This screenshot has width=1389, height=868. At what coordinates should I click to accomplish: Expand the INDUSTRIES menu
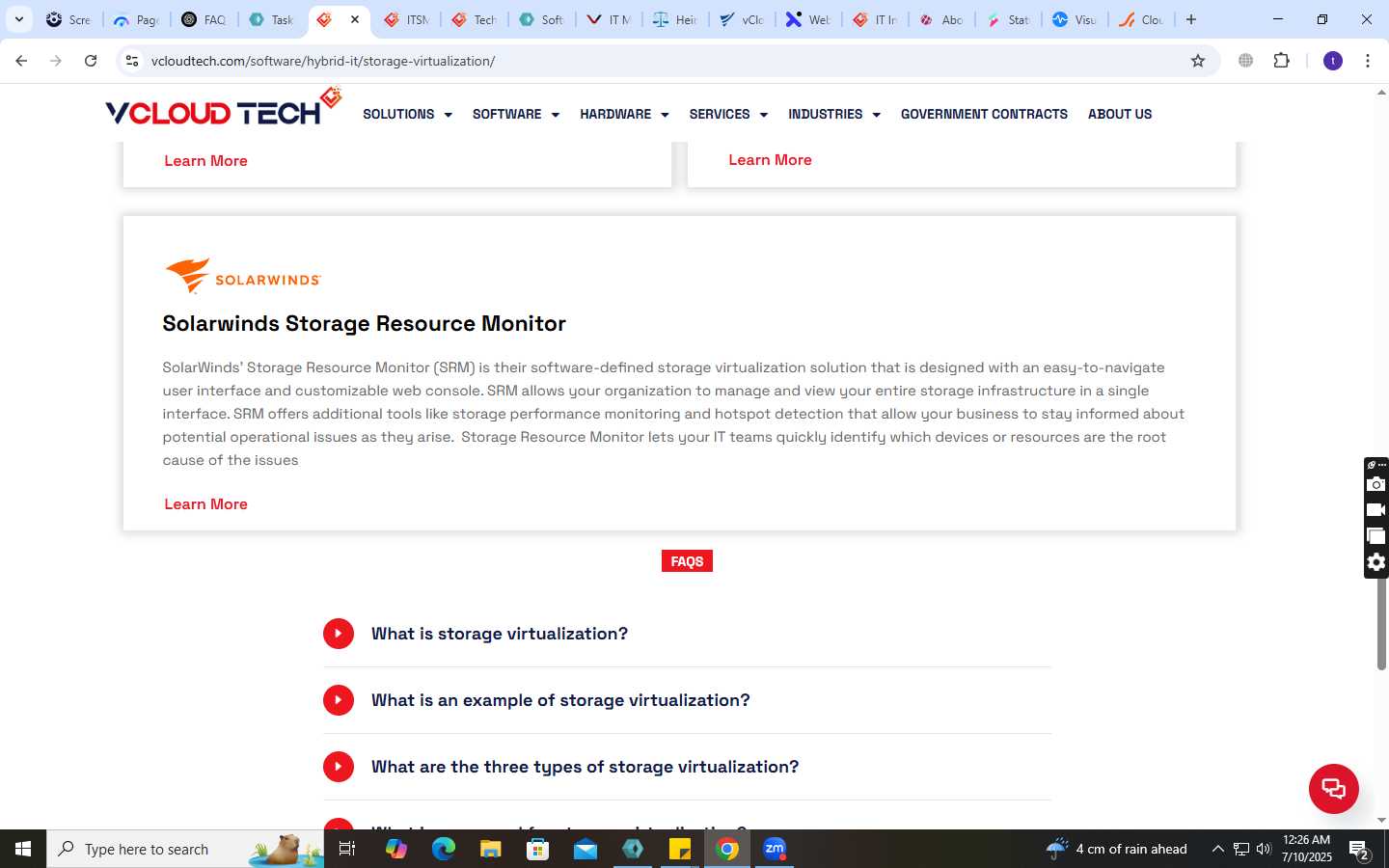tap(834, 114)
